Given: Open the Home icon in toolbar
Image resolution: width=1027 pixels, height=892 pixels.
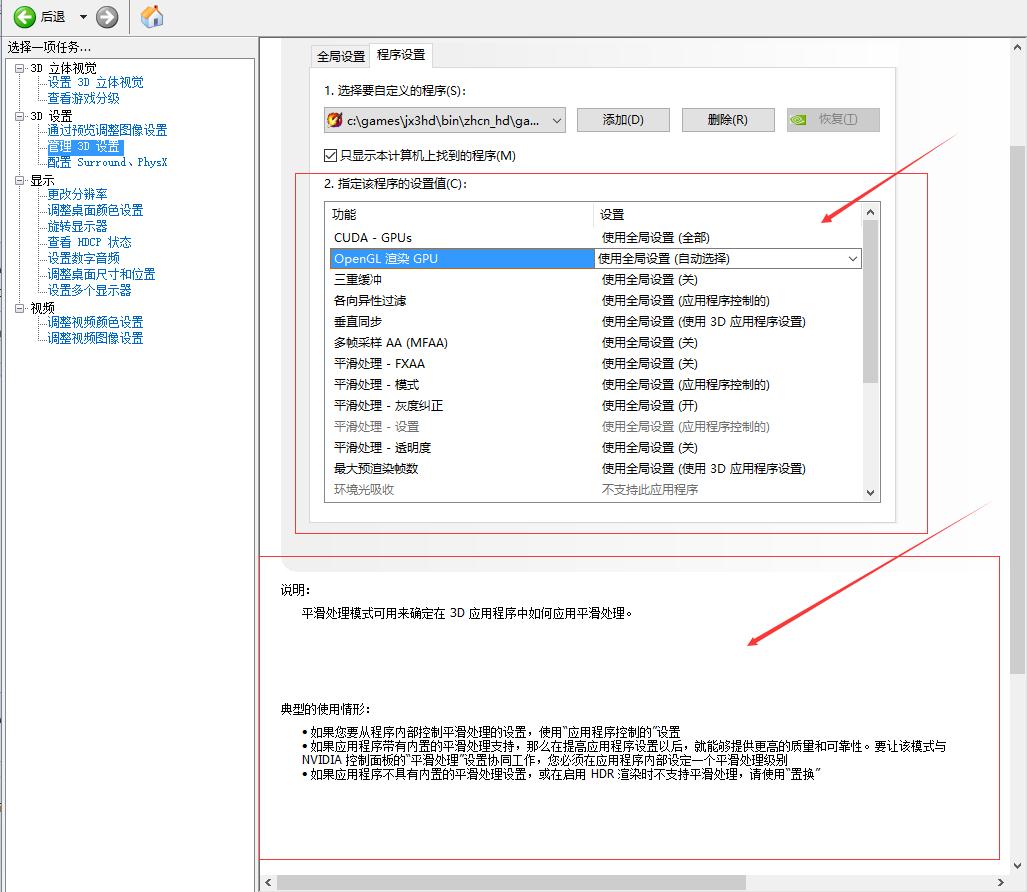Looking at the screenshot, I should pyautogui.click(x=152, y=16).
